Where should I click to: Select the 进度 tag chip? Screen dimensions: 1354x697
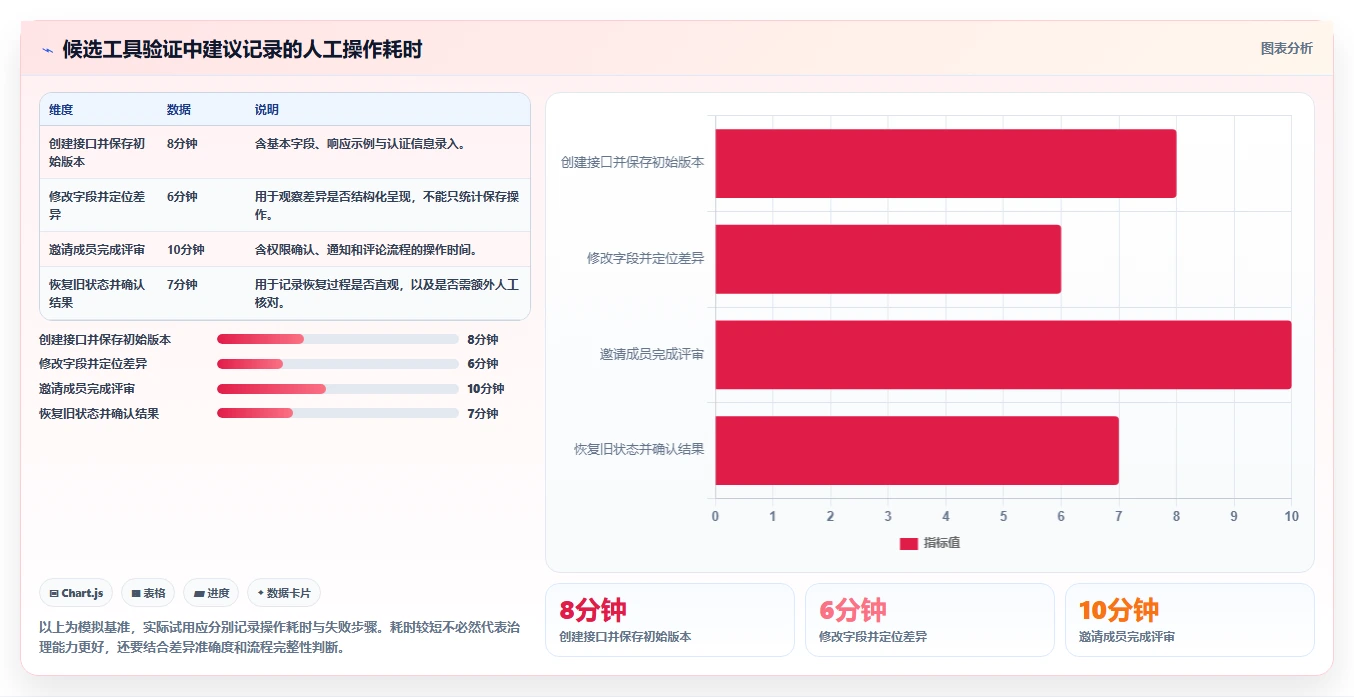point(211,593)
